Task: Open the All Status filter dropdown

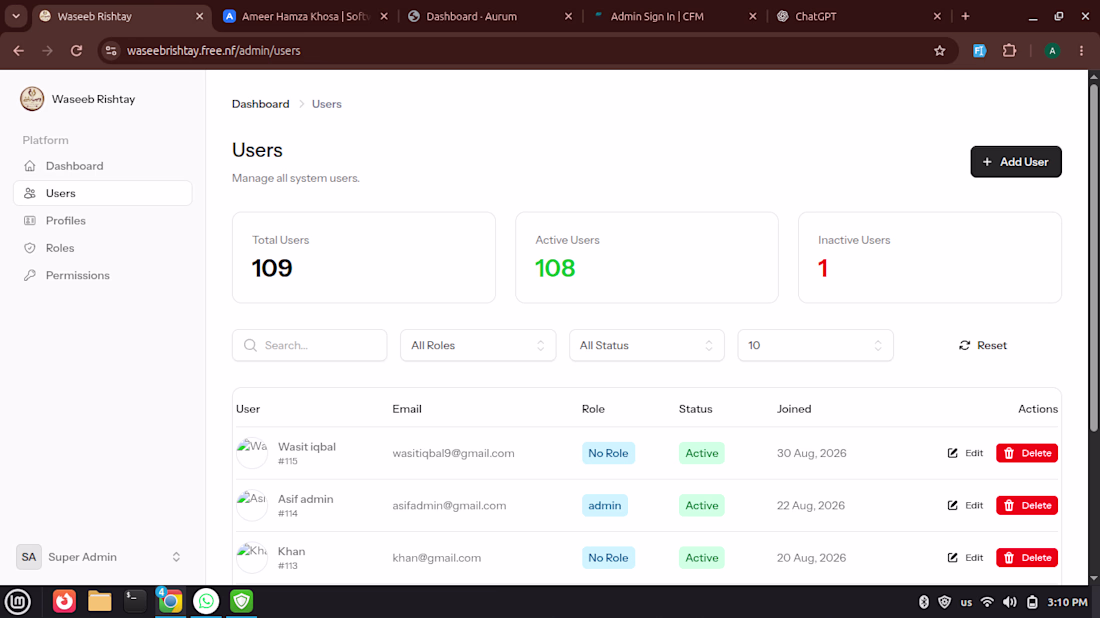Action: pyautogui.click(x=646, y=345)
